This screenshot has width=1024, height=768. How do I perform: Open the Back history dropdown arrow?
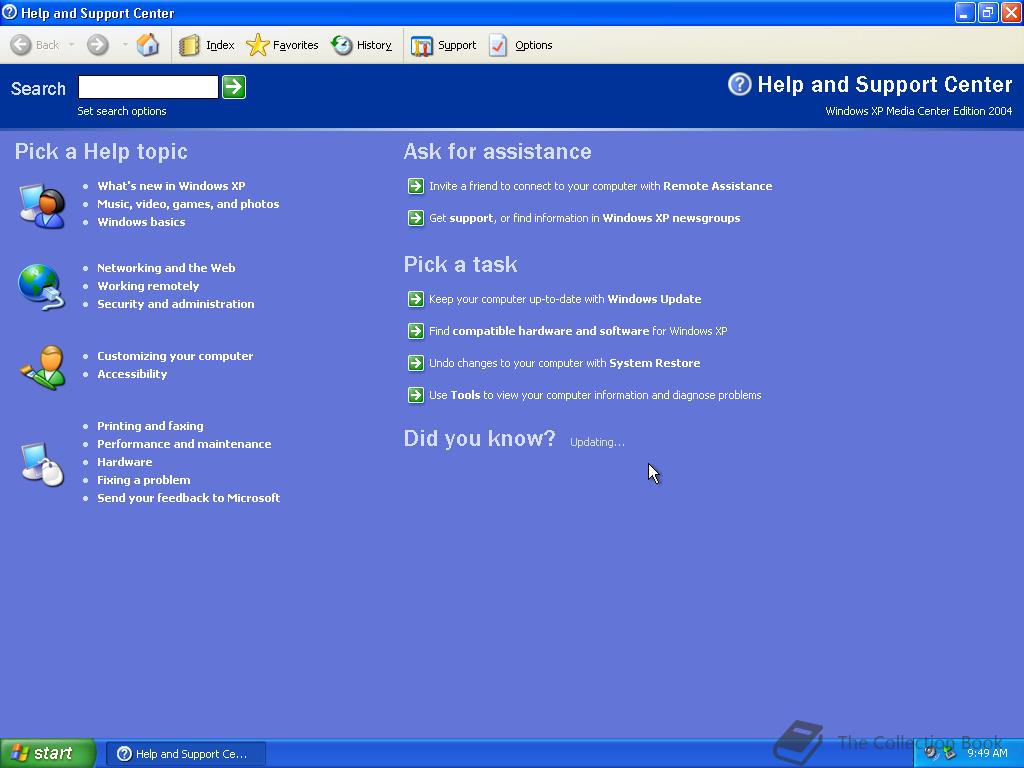71,45
